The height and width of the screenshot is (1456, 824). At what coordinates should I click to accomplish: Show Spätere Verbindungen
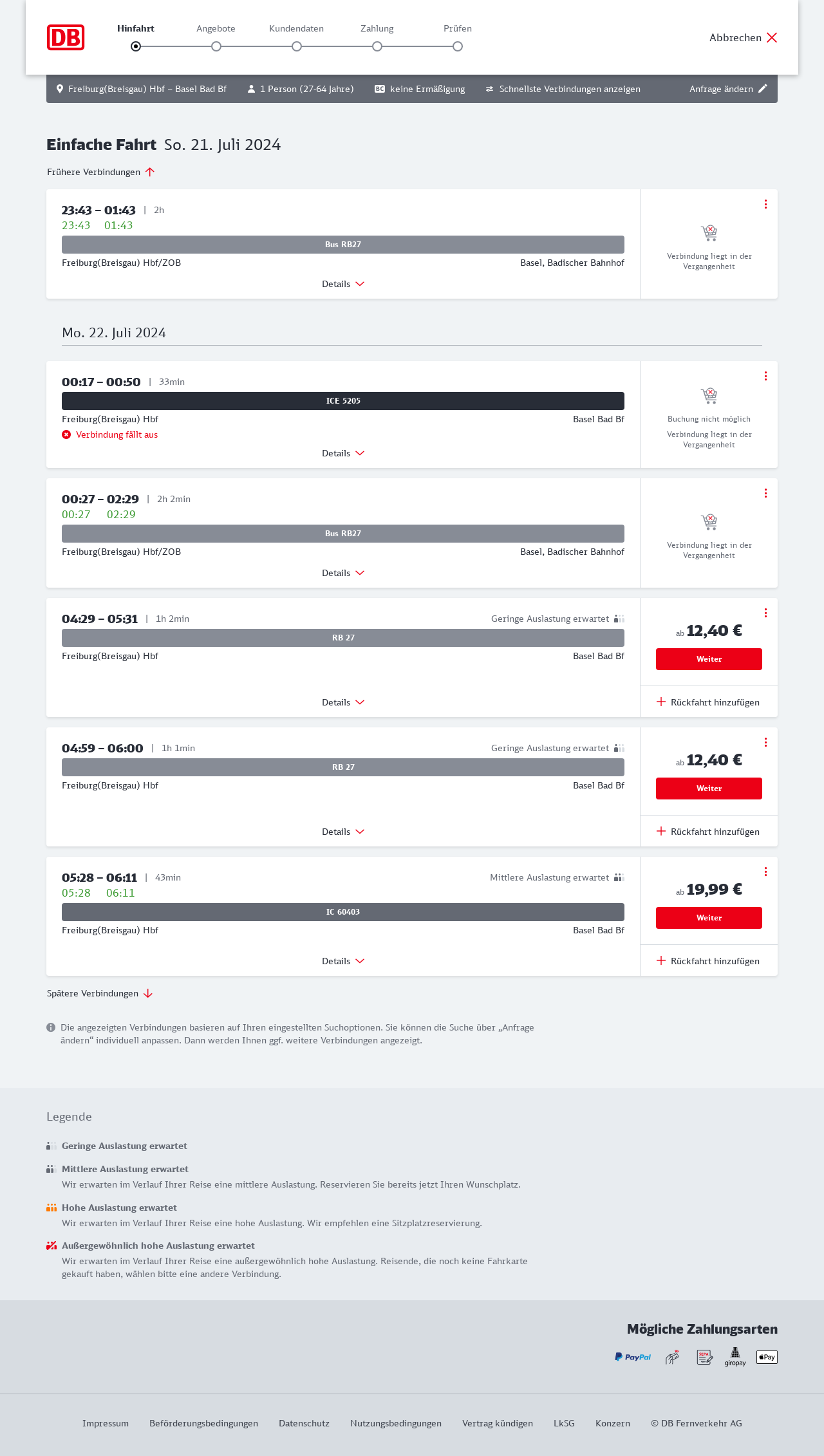pos(100,993)
